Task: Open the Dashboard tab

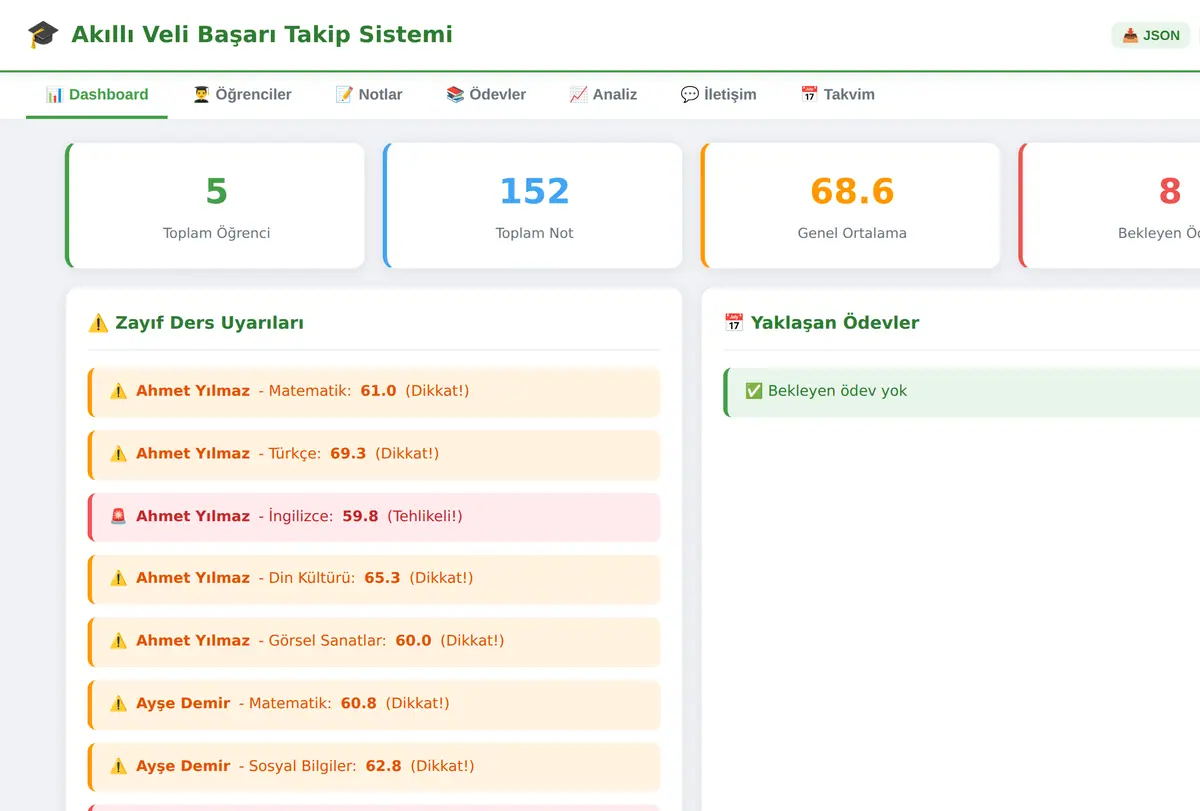Action: (97, 95)
